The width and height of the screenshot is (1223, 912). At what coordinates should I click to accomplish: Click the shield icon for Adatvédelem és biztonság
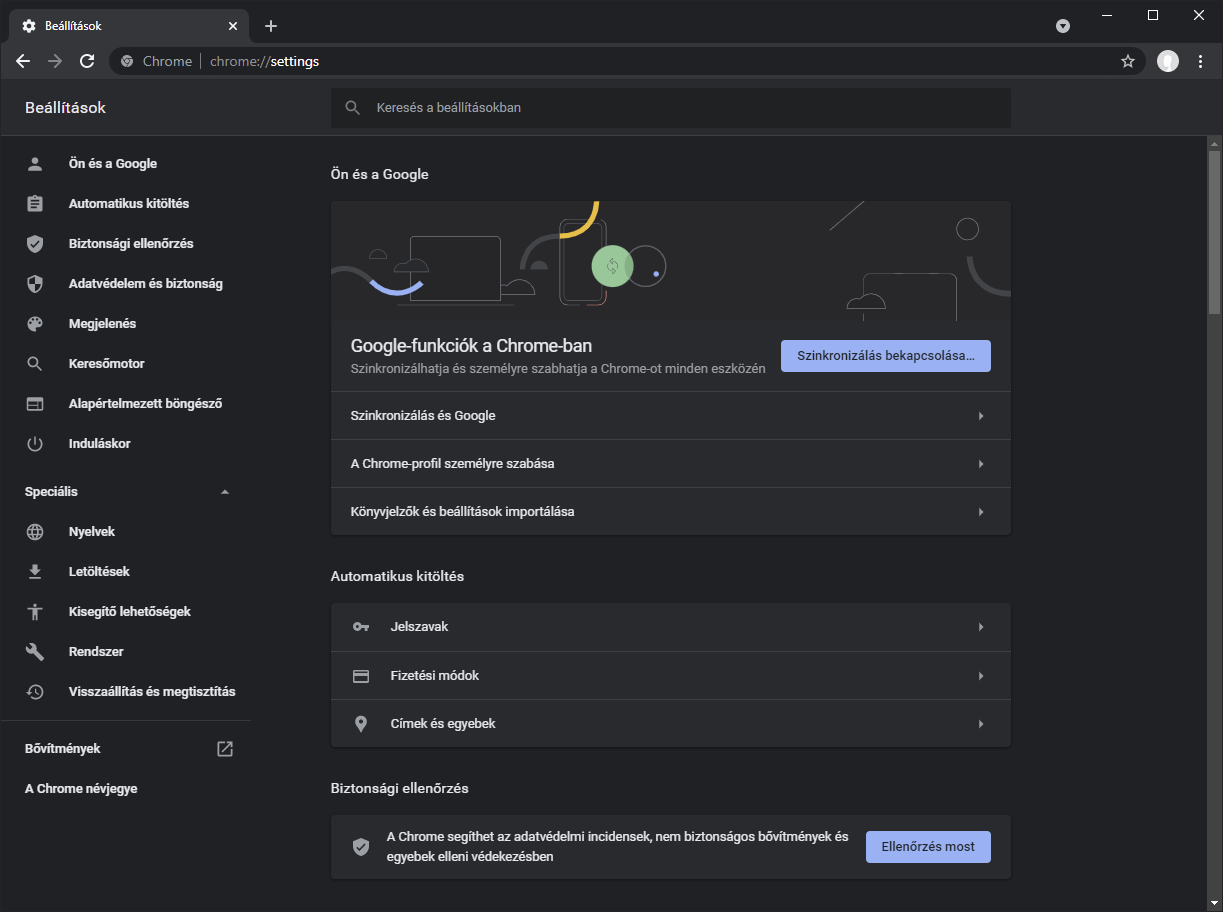pyautogui.click(x=35, y=283)
